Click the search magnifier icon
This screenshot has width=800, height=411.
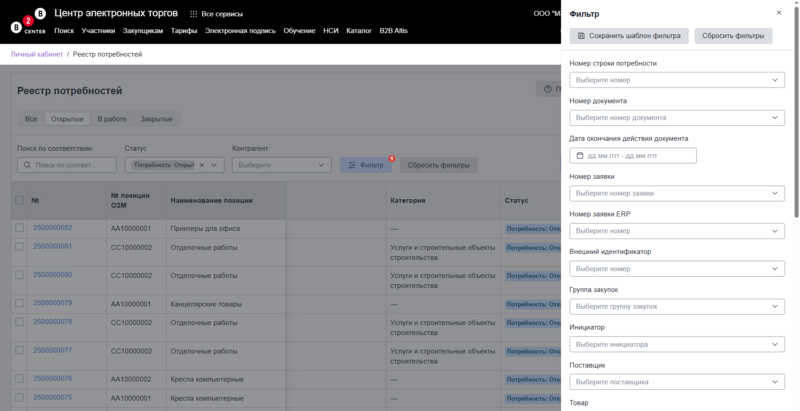(27, 165)
